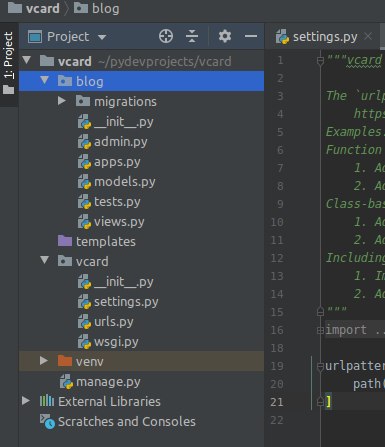Expand the migrations folder
Image resolution: width=385 pixels, height=447 pixels.
[x=62, y=101]
